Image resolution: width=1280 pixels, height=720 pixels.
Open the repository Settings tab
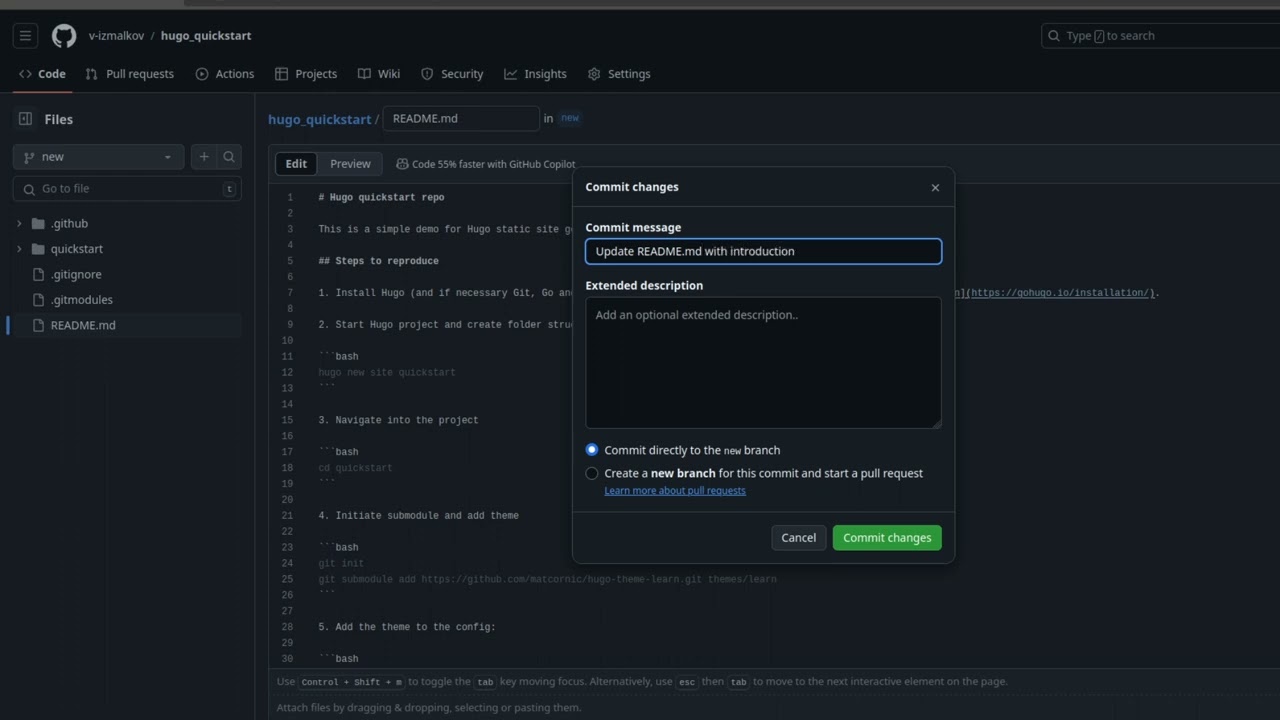(x=619, y=74)
